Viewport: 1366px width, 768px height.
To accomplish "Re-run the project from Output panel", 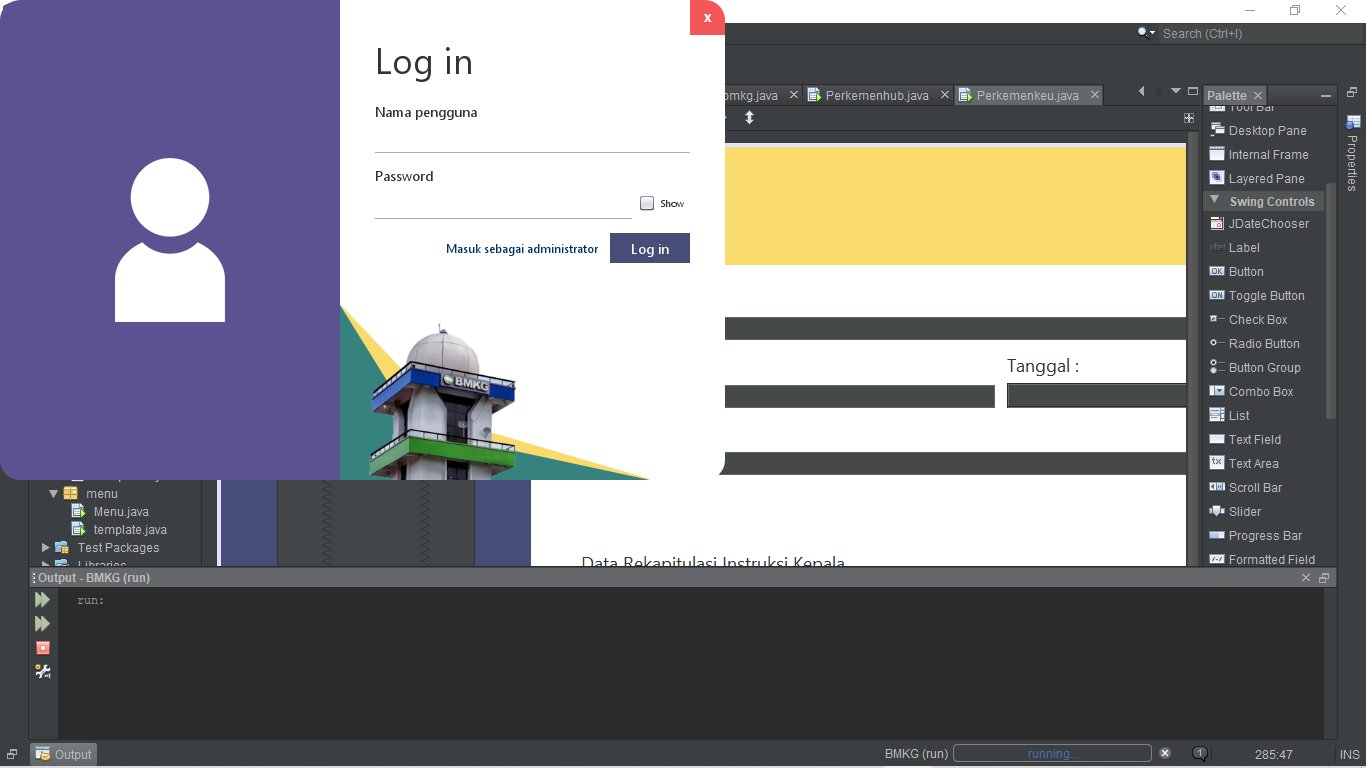I will pyautogui.click(x=42, y=600).
